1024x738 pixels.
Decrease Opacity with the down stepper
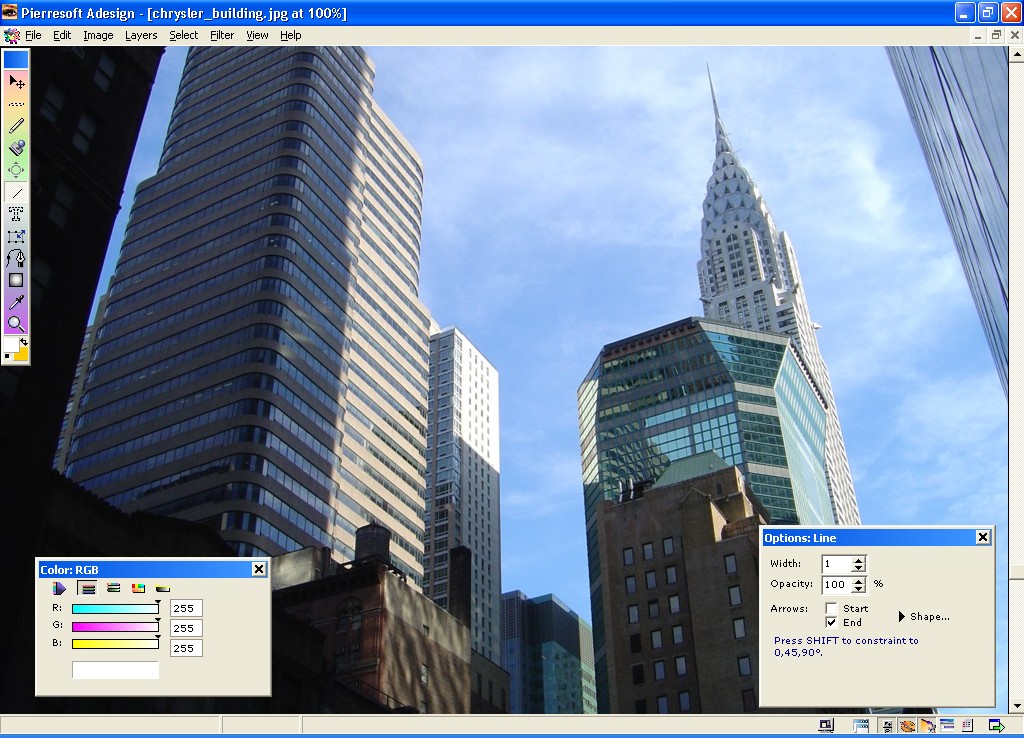pyautogui.click(x=859, y=588)
